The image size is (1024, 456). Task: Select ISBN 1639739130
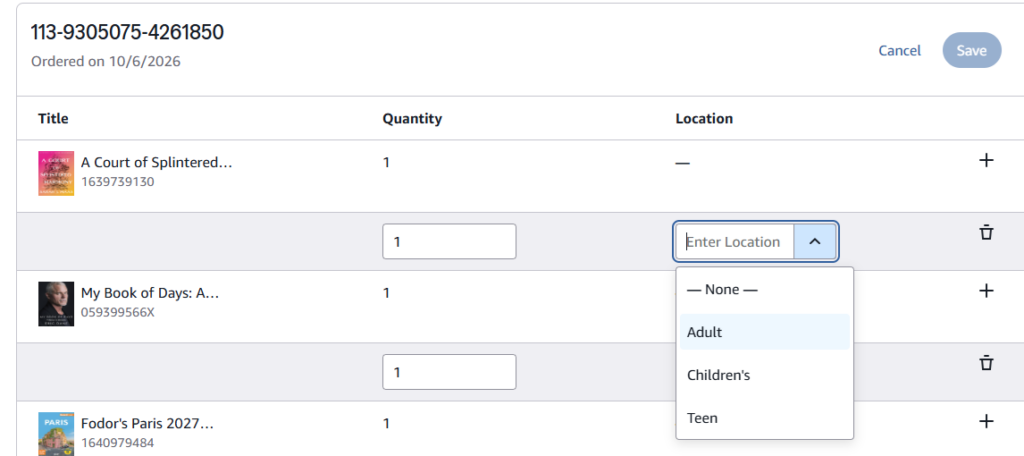click(118, 182)
